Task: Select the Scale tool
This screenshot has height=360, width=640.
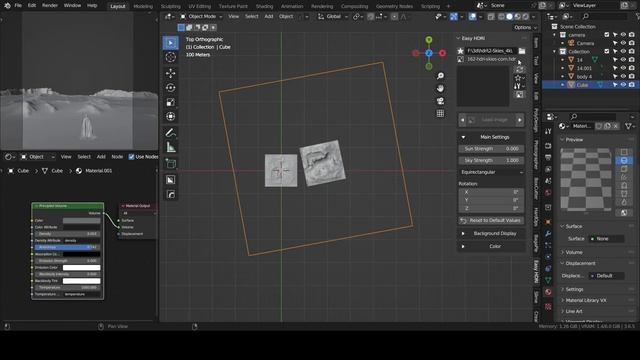Action: pos(171,102)
